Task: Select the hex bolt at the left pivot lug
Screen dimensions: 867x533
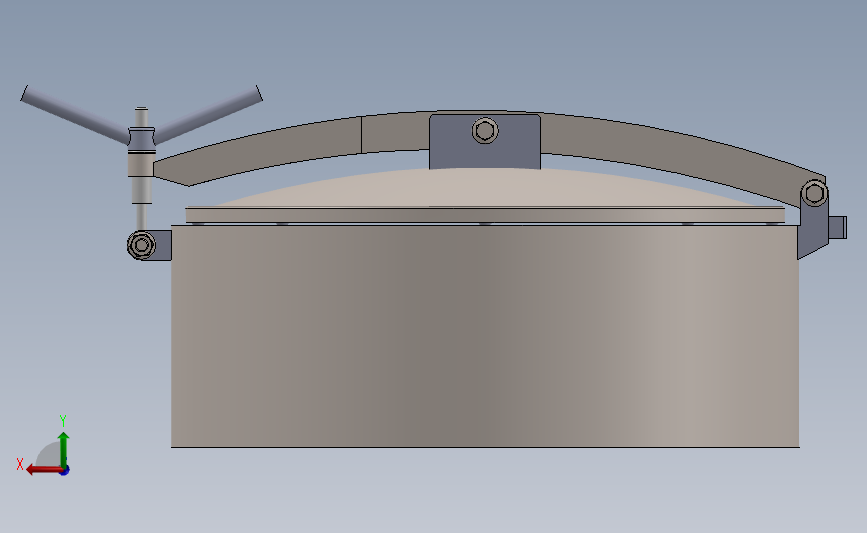Action: click(142, 244)
